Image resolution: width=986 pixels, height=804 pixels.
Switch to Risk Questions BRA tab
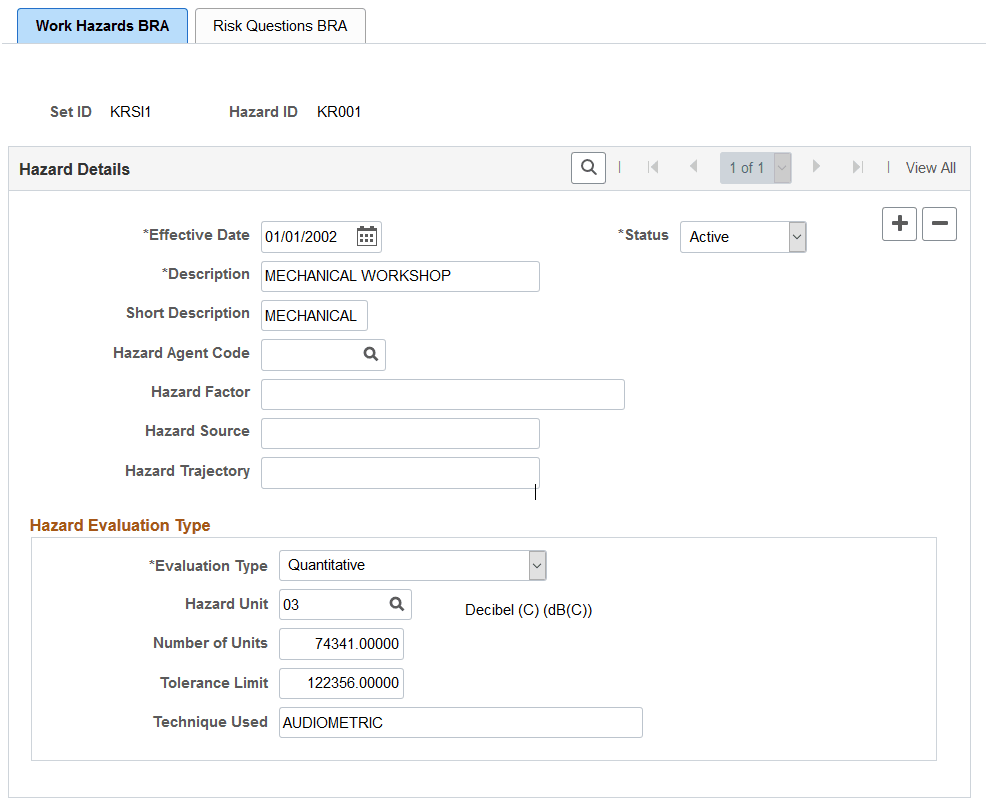[x=280, y=26]
